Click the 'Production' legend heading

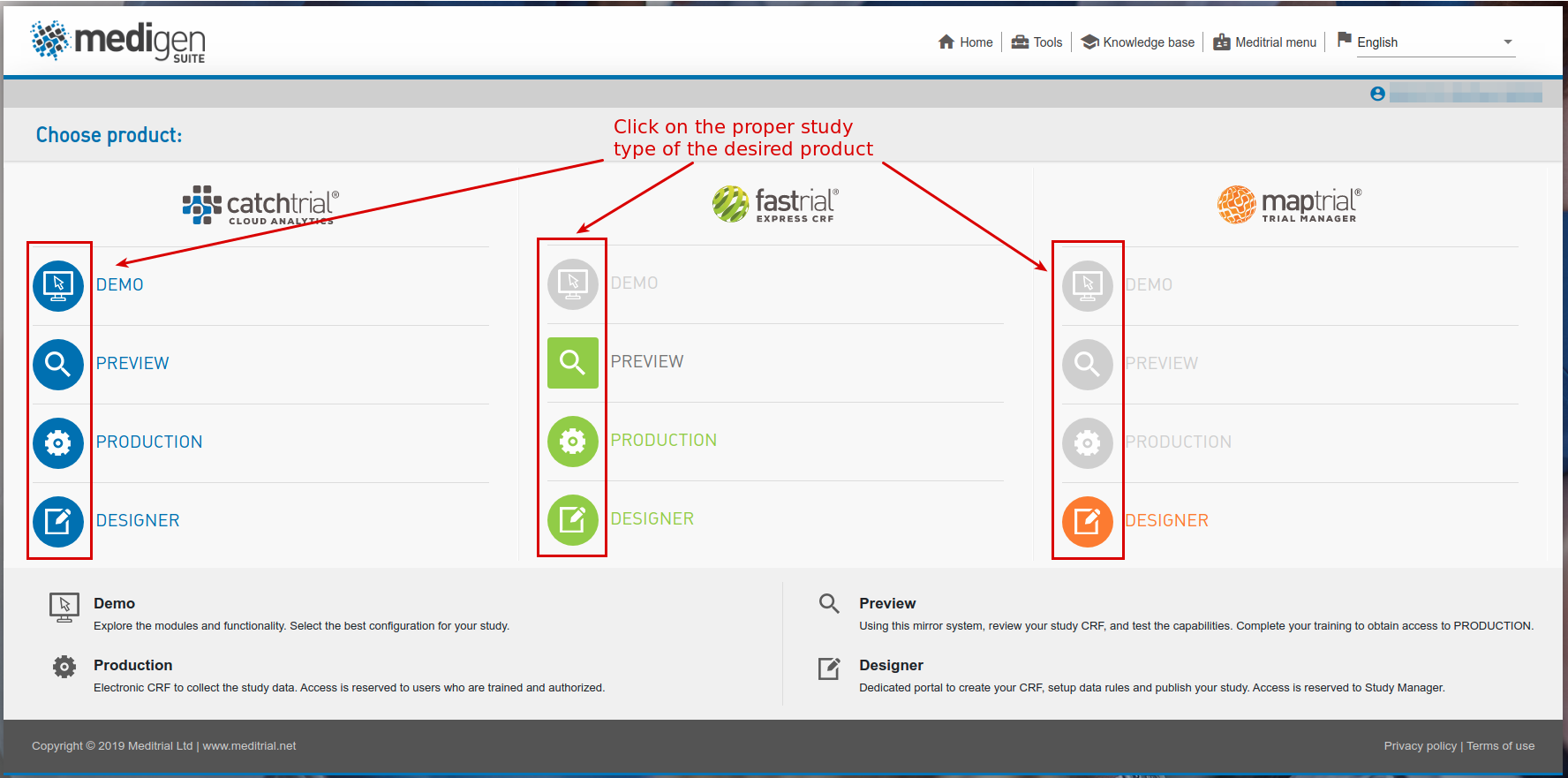pos(133,665)
